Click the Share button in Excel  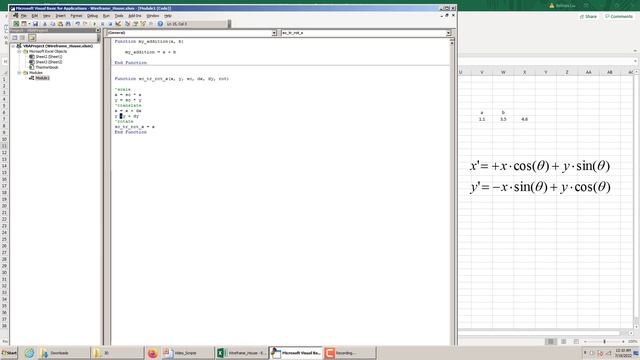pos(588,16)
